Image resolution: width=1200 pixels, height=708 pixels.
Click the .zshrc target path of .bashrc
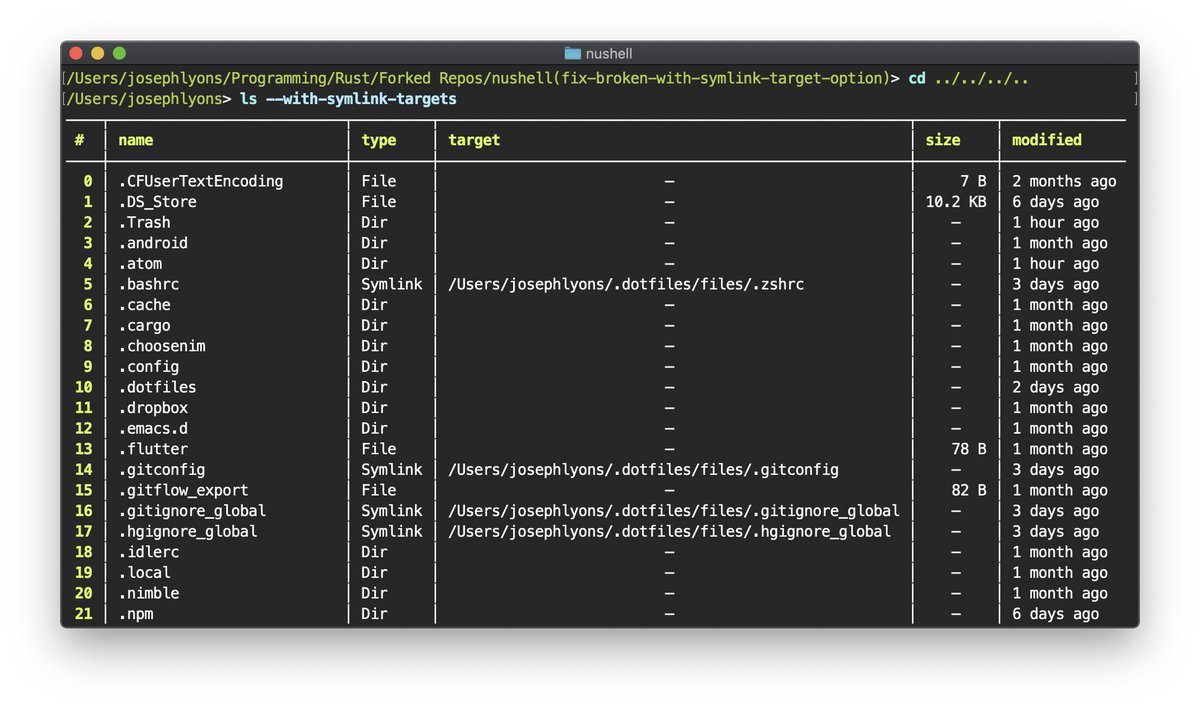coord(626,284)
